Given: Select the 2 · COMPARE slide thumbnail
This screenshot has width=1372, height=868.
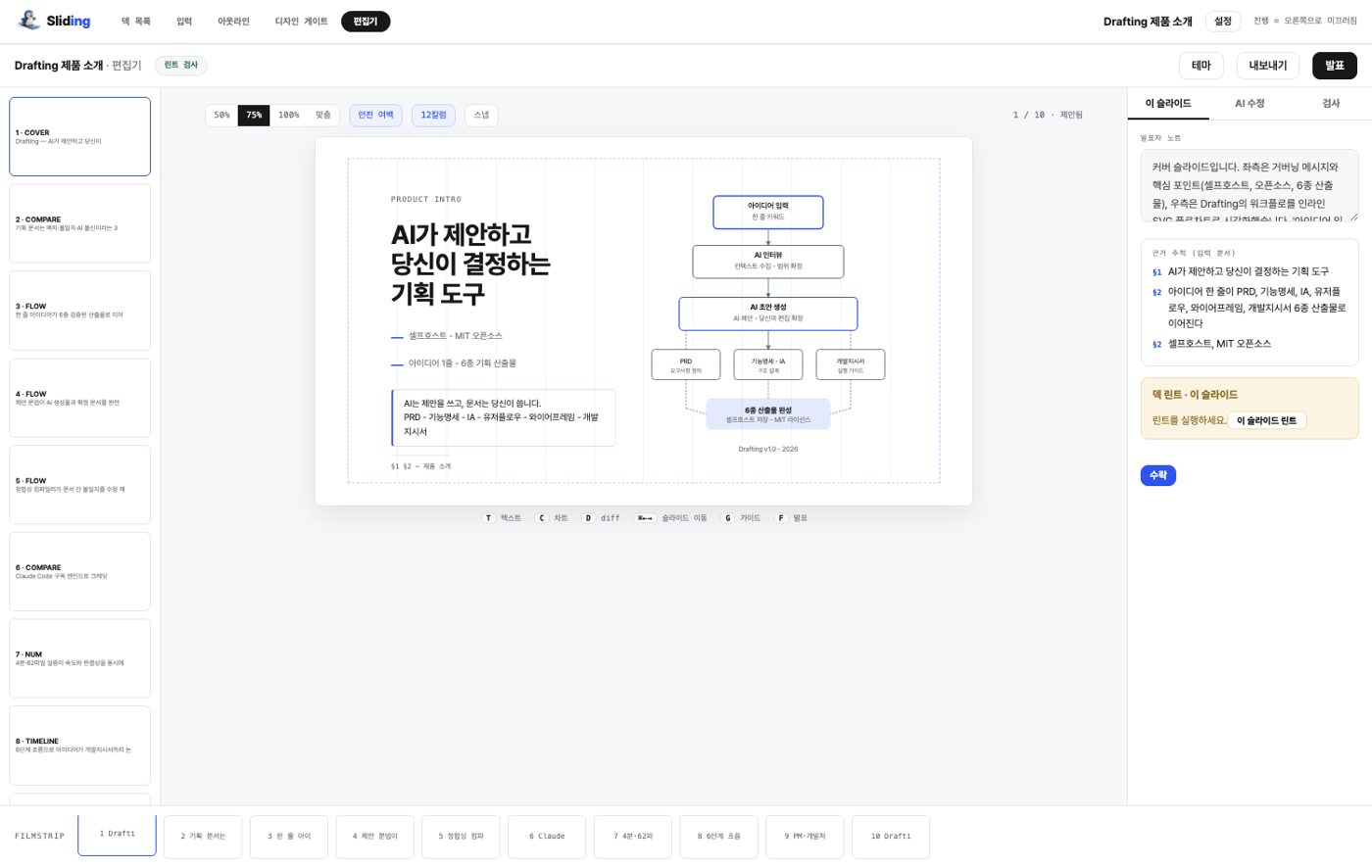Looking at the screenshot, I should pyautogui.click(x=79, y=223).
